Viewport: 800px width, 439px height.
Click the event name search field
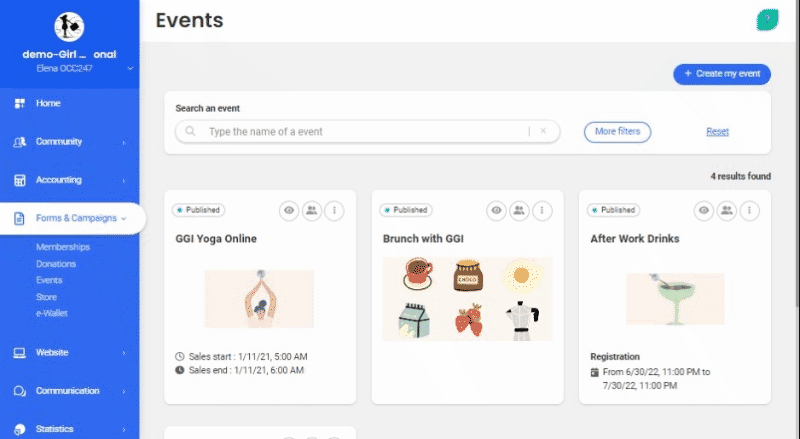click(x=360, y=131)
